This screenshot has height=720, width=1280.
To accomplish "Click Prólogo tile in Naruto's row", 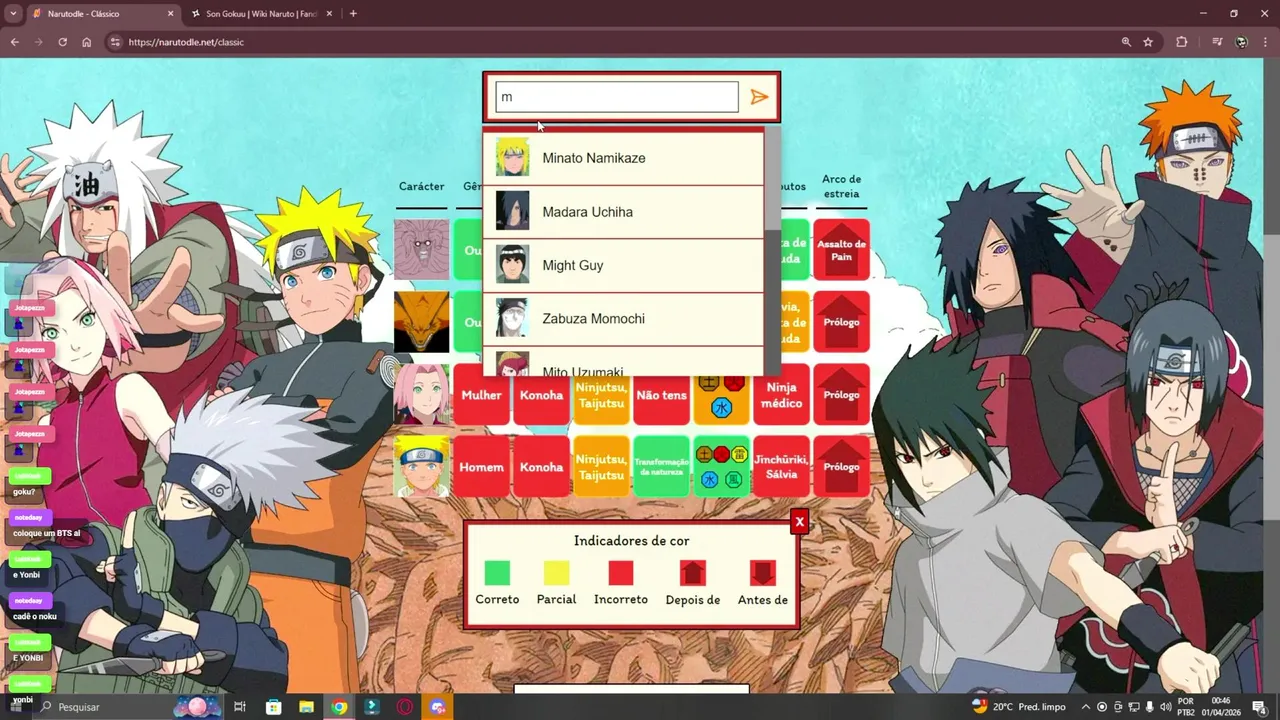I will (841, 466).
